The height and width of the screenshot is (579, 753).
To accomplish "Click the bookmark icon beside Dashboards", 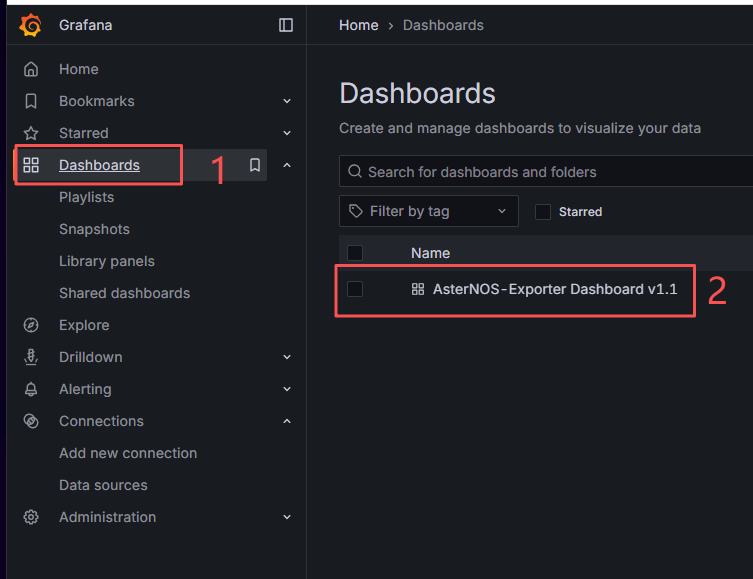I will [x=255, y=165].
